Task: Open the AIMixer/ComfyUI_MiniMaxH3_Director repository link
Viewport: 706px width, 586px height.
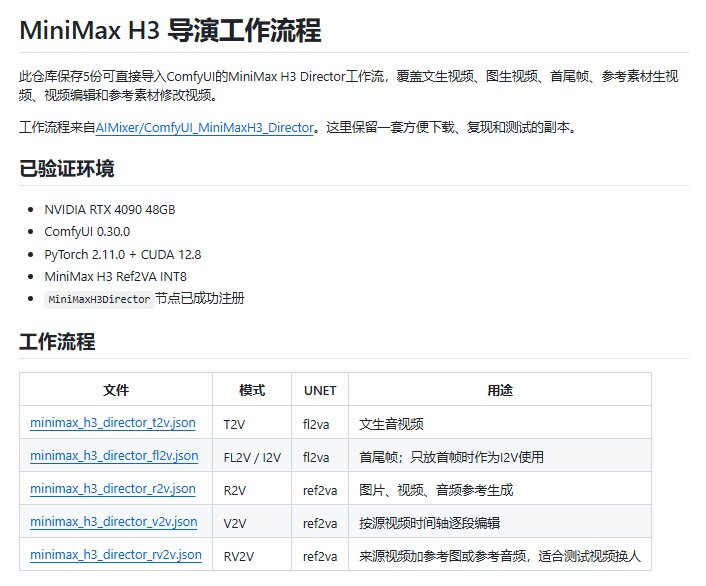Action: 204,127
